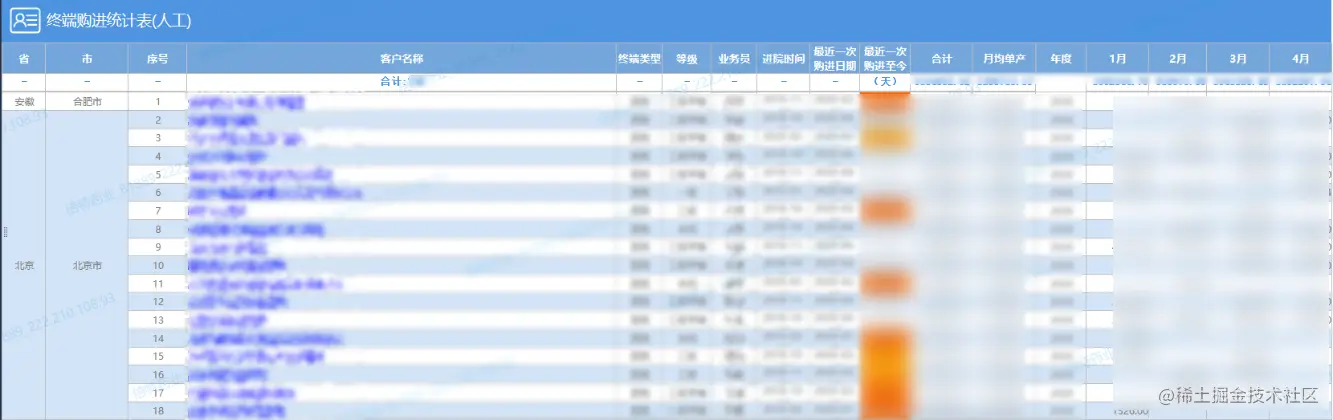Click the 省 column header
Viewport: 1333px width, 420px height.
click(24, 59)
